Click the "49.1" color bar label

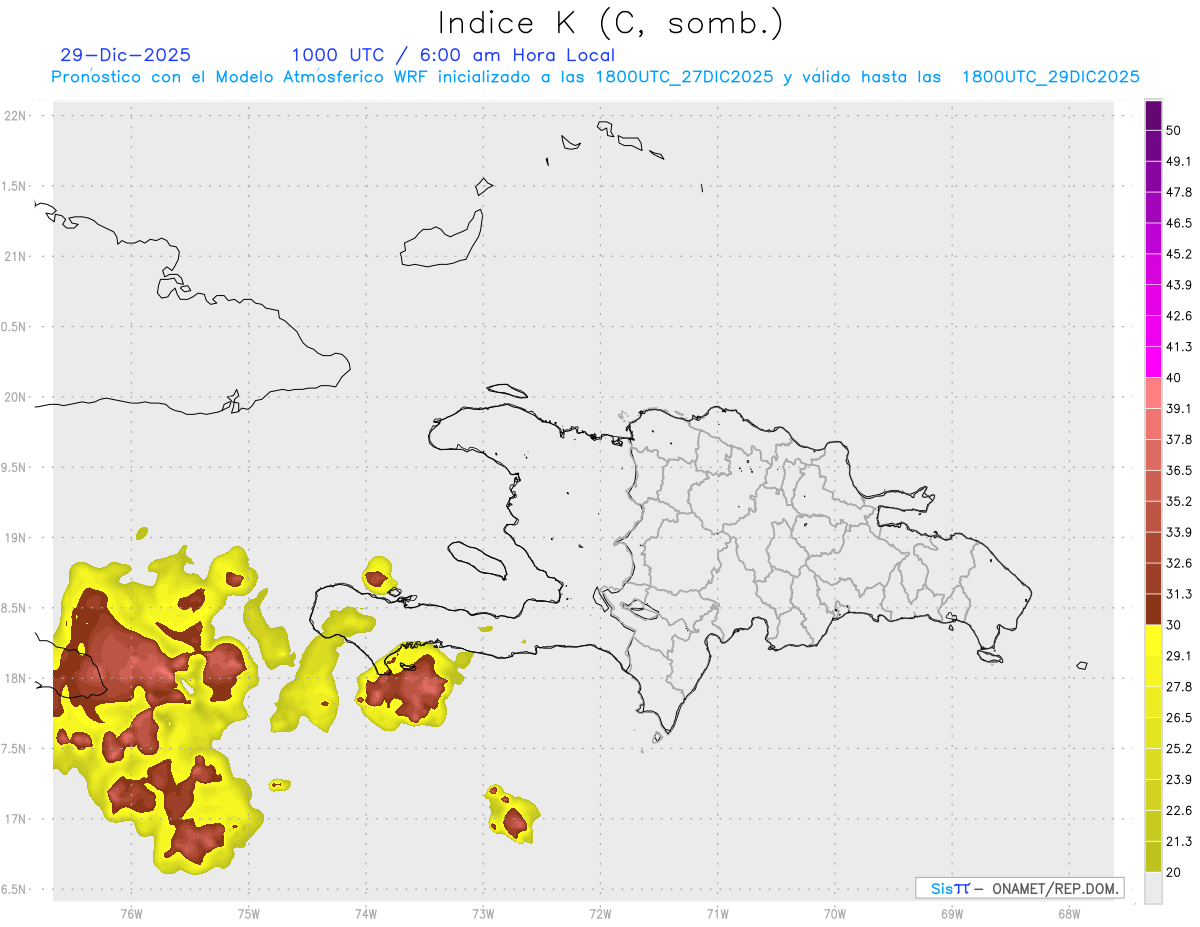[1179, 161]
